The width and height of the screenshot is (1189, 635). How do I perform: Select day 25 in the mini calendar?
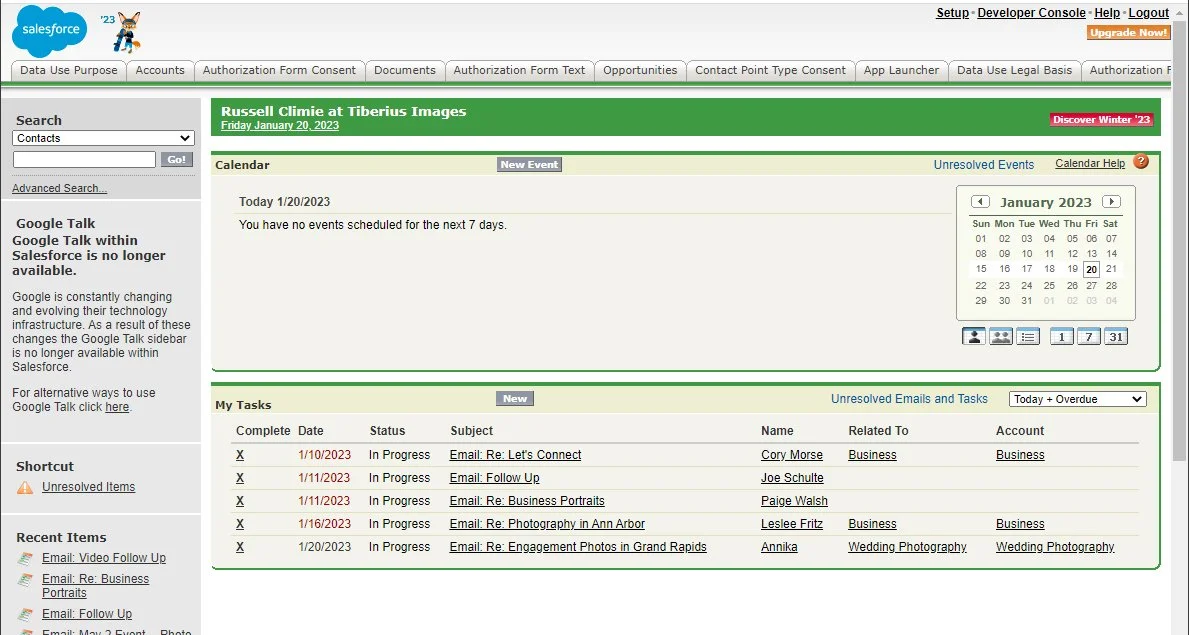click(1049, 285)
